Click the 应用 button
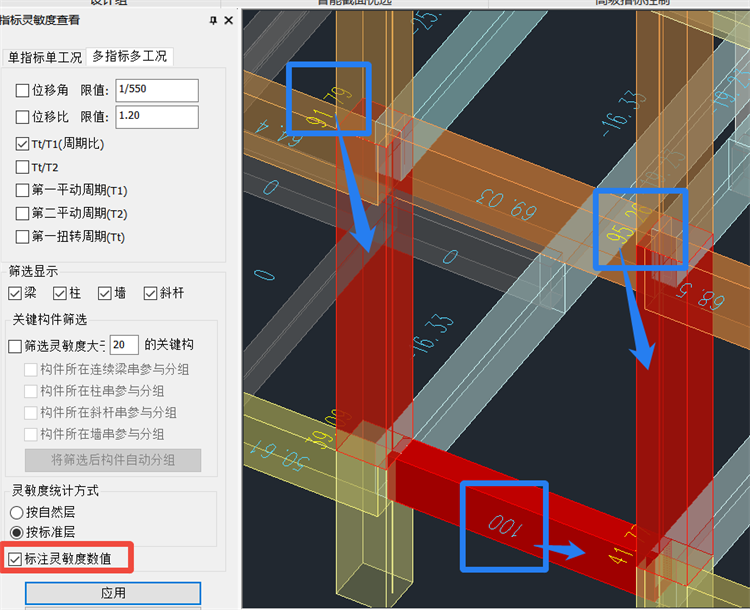This screenshot has width=750, height=610. click(x=113, y=593)
